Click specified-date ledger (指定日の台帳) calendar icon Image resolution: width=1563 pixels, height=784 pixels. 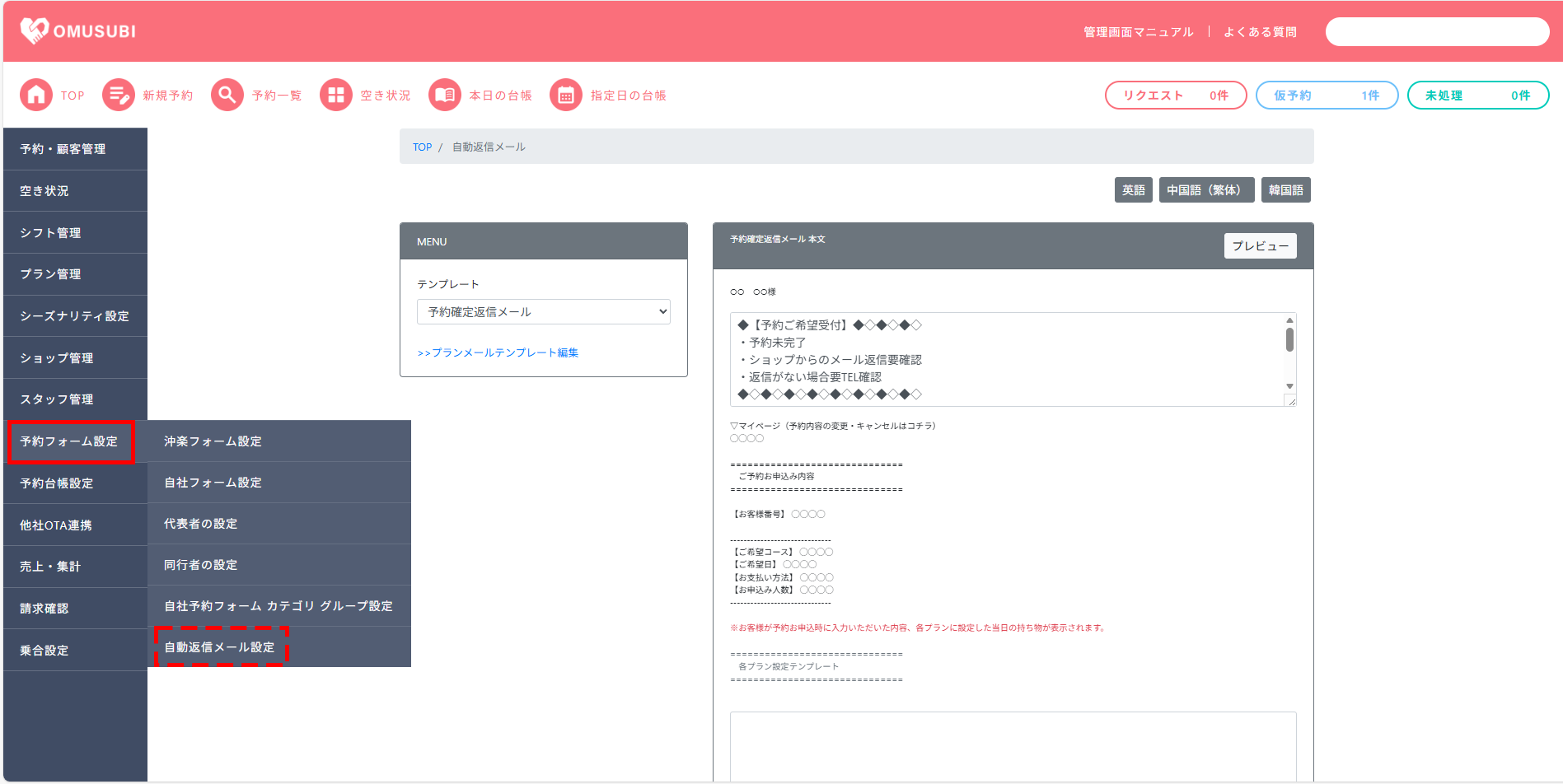click(x=566, y=96)
